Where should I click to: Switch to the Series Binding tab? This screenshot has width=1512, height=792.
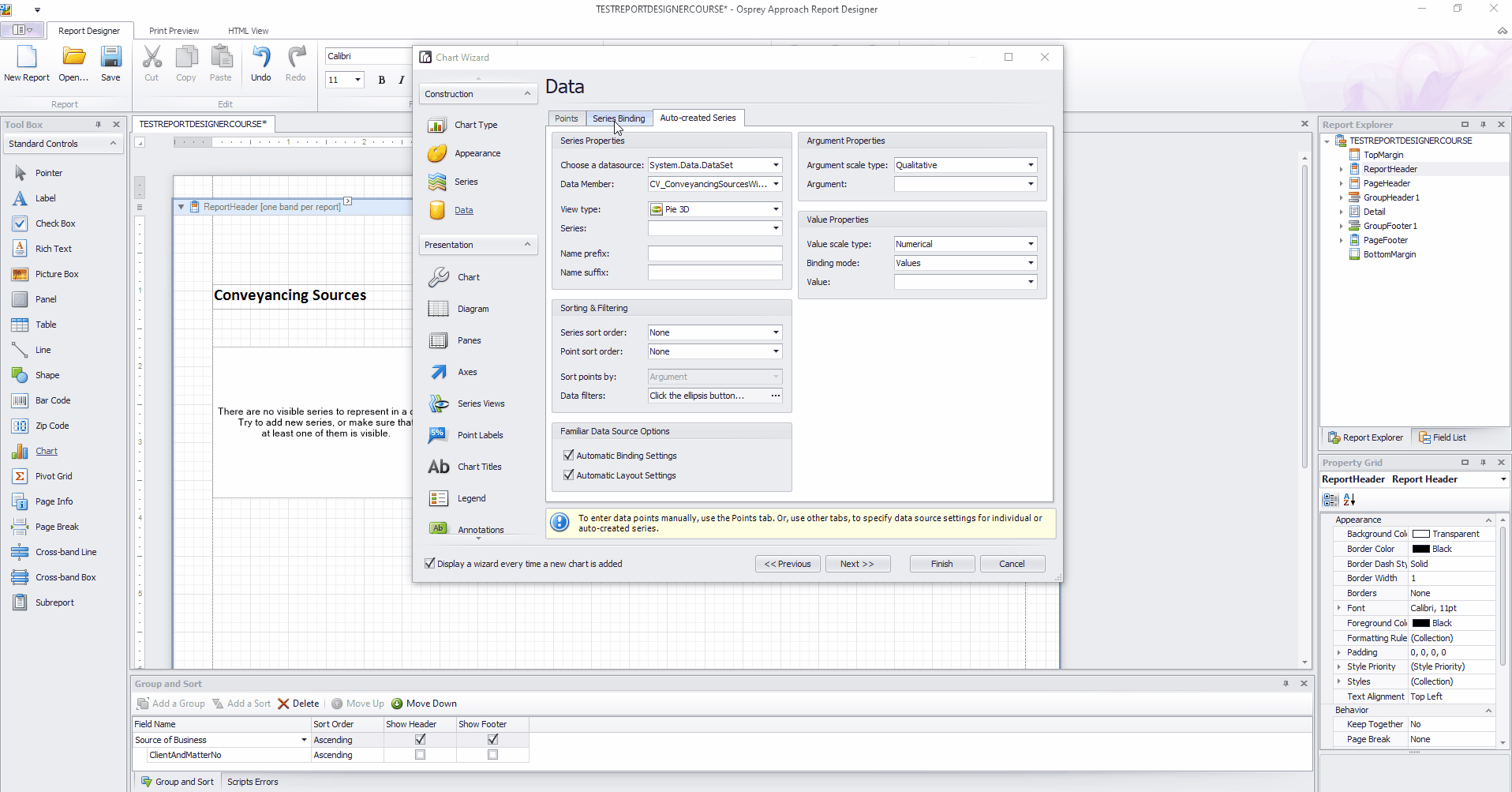pos(619,118)
